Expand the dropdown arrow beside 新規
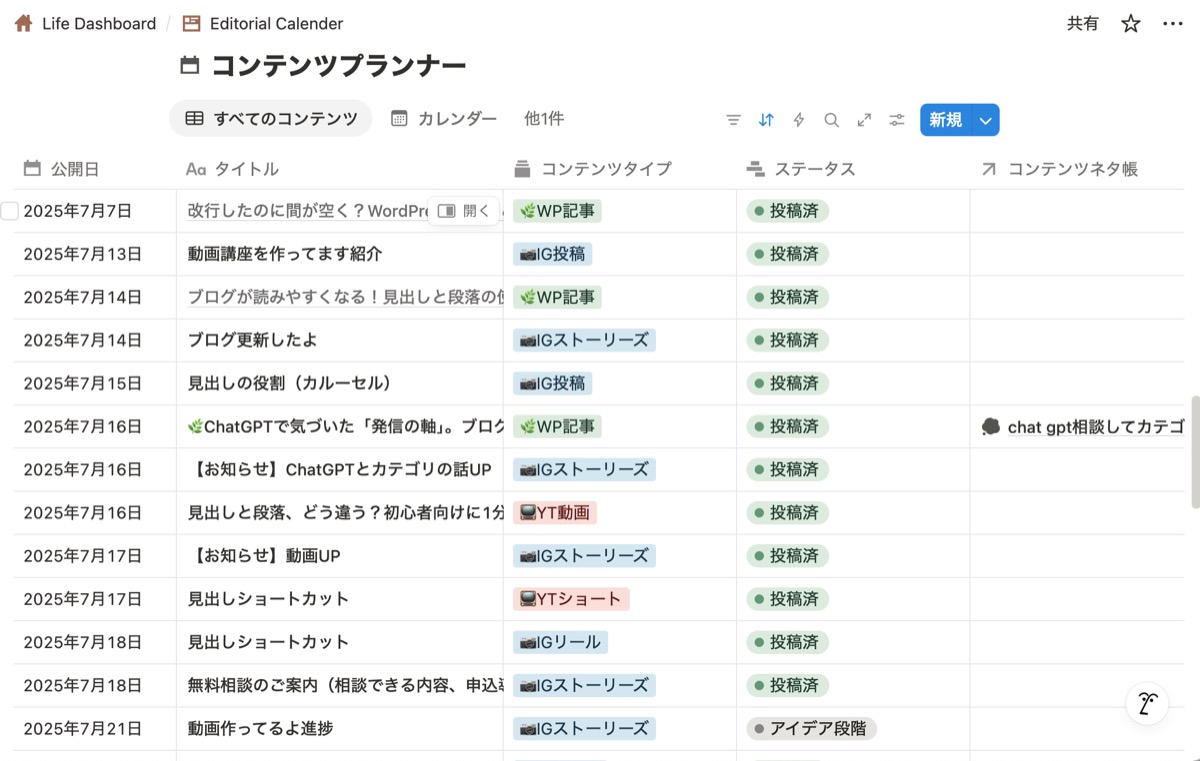Viewport: 1200px width, 761px height. tap(986, 120)
